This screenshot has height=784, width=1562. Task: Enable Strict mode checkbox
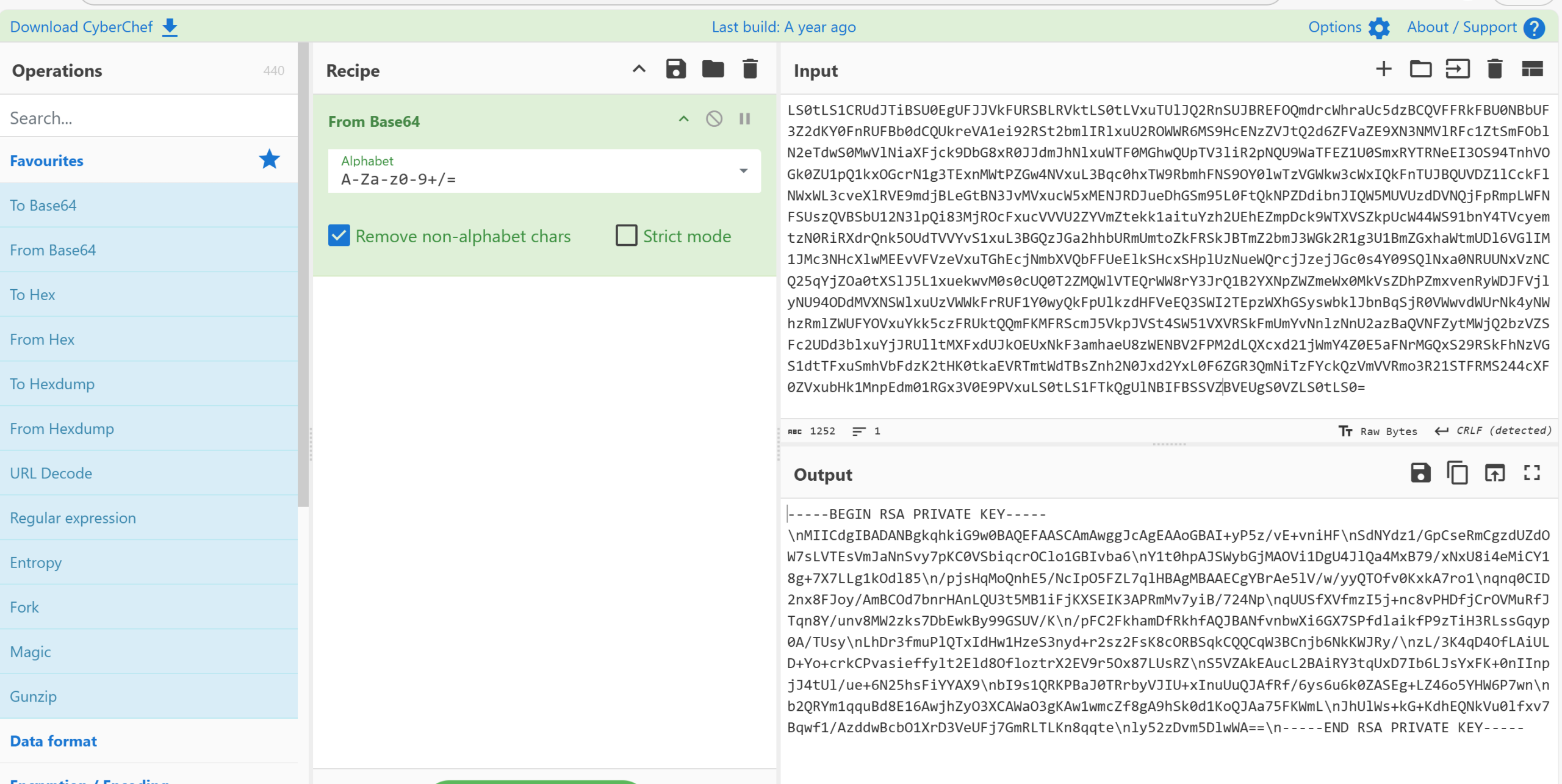click(626, 236)
